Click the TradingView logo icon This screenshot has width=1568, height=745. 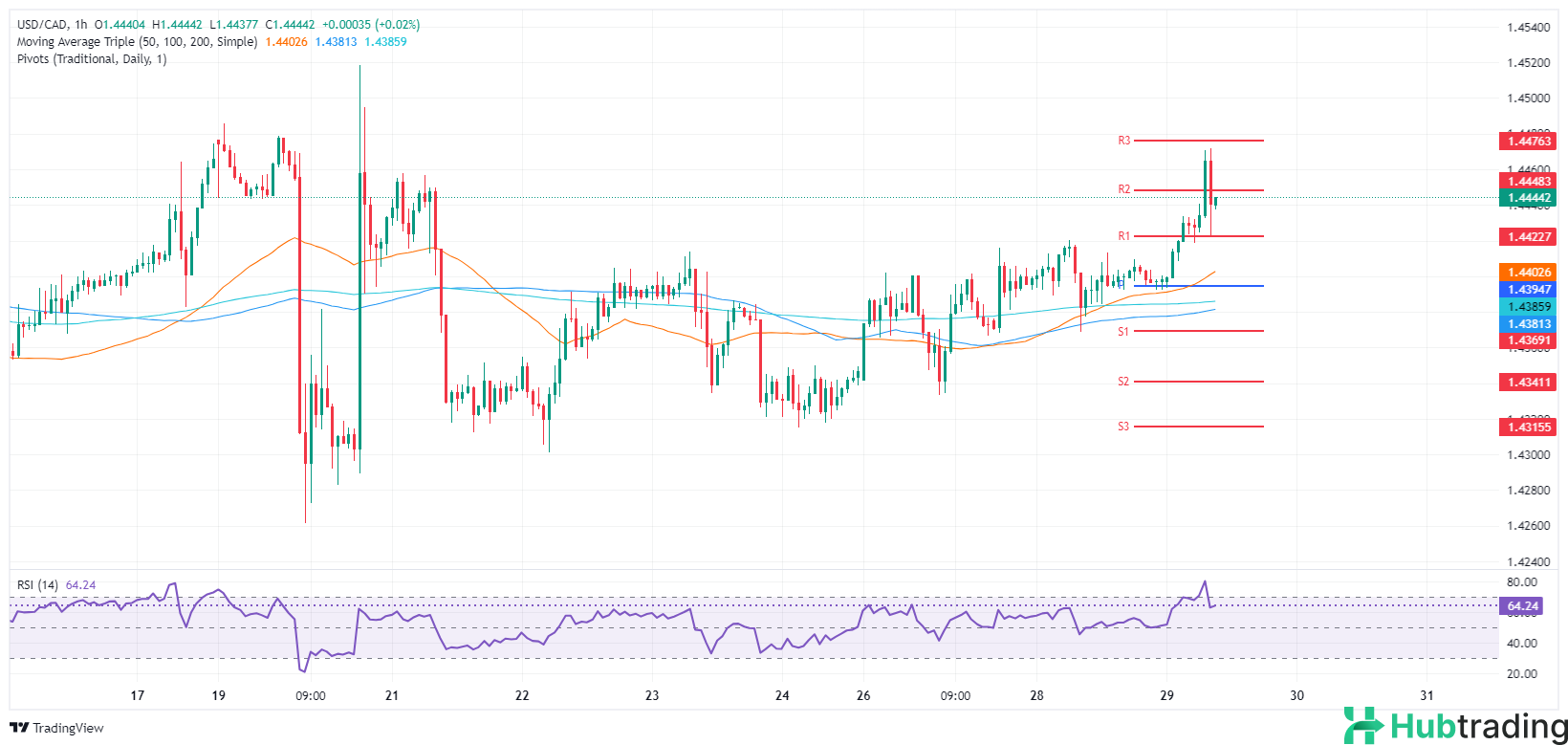pyautogui.click(x=19, y=728)
